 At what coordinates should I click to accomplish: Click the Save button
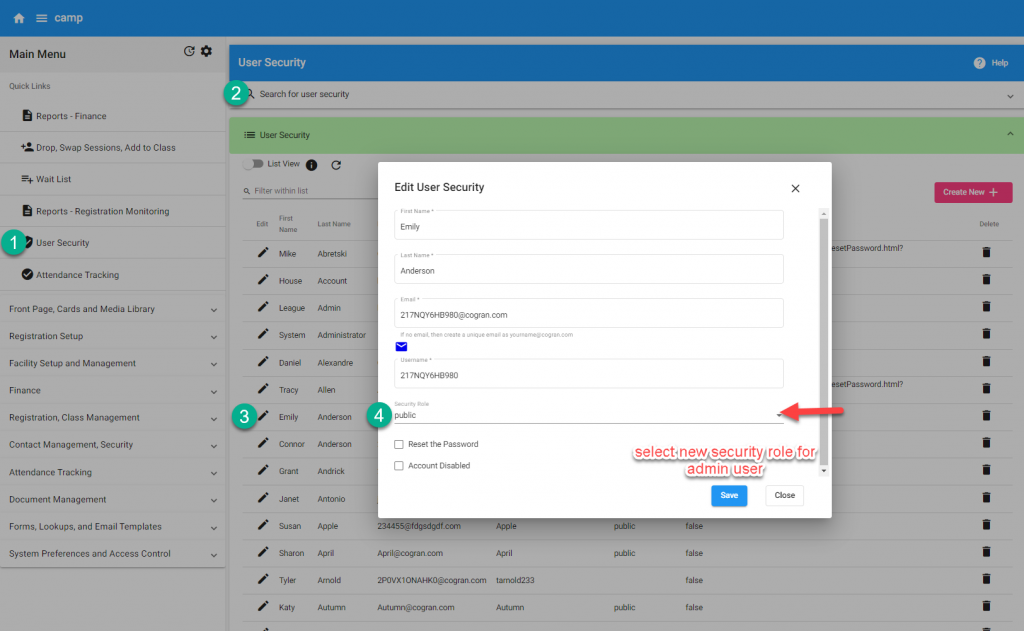[x=729, y=495]
